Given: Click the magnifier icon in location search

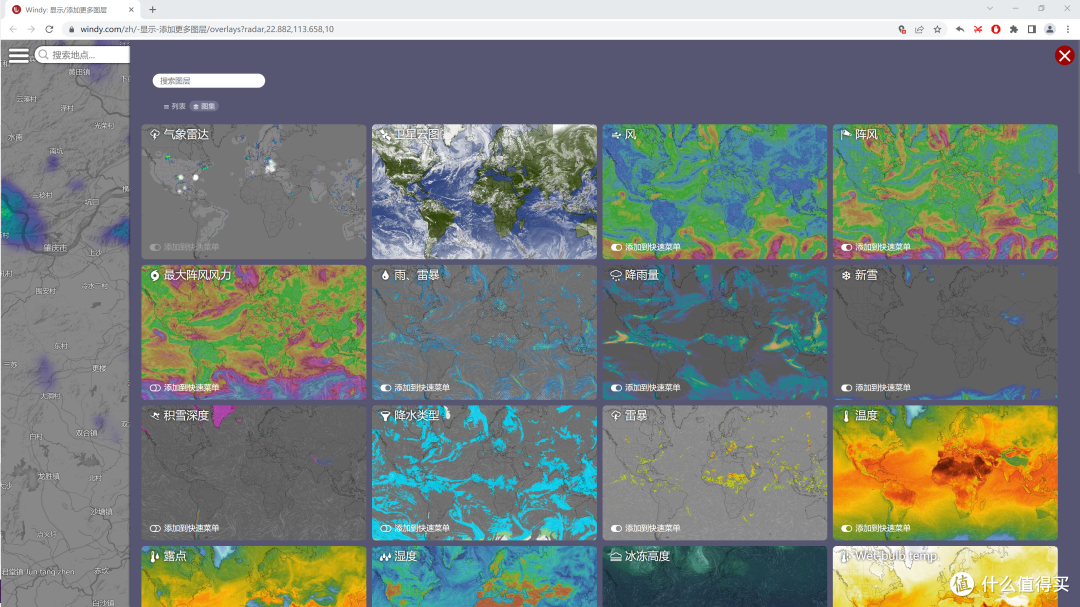Looking at the screenshot, I should coord(44,54).
